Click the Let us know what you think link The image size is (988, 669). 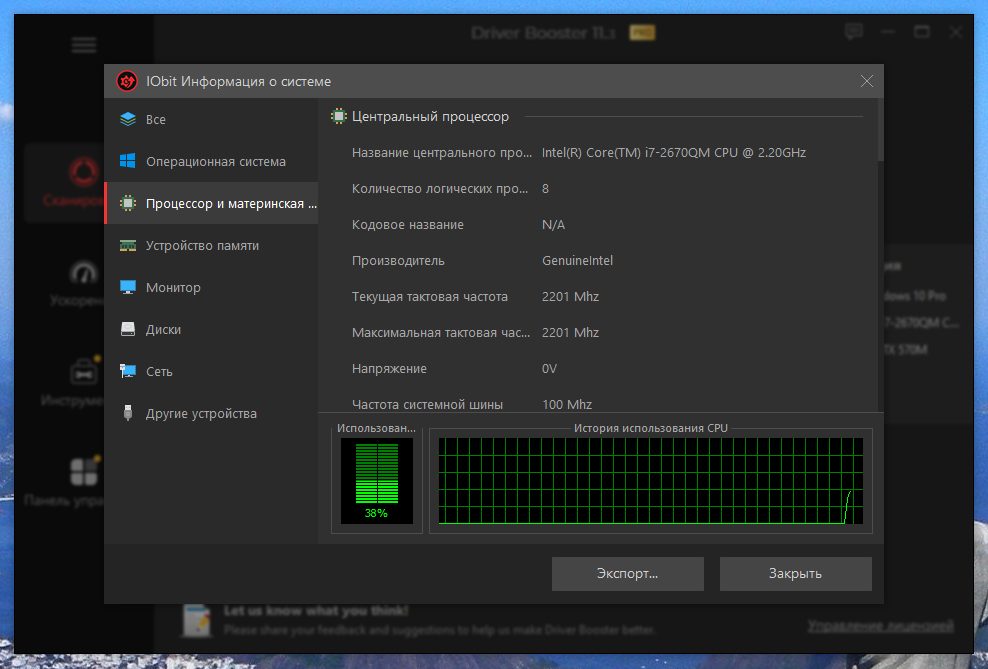click(316, 610)
